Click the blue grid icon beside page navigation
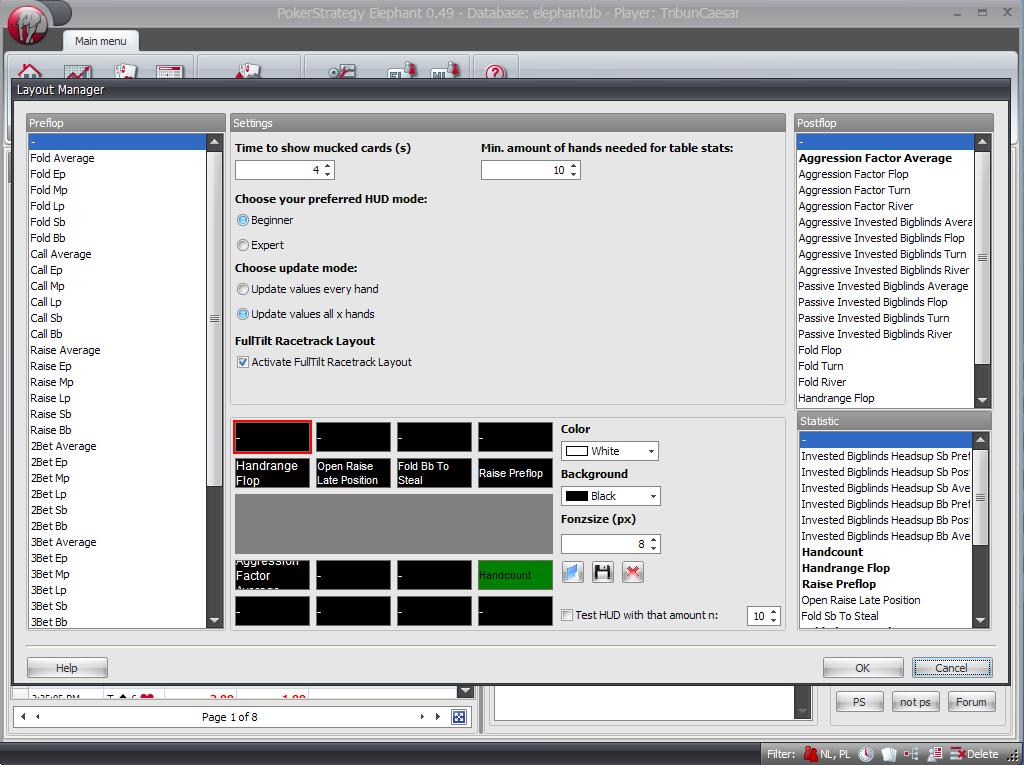Screen dimensions: 1024x765 [x=459, y=717]
